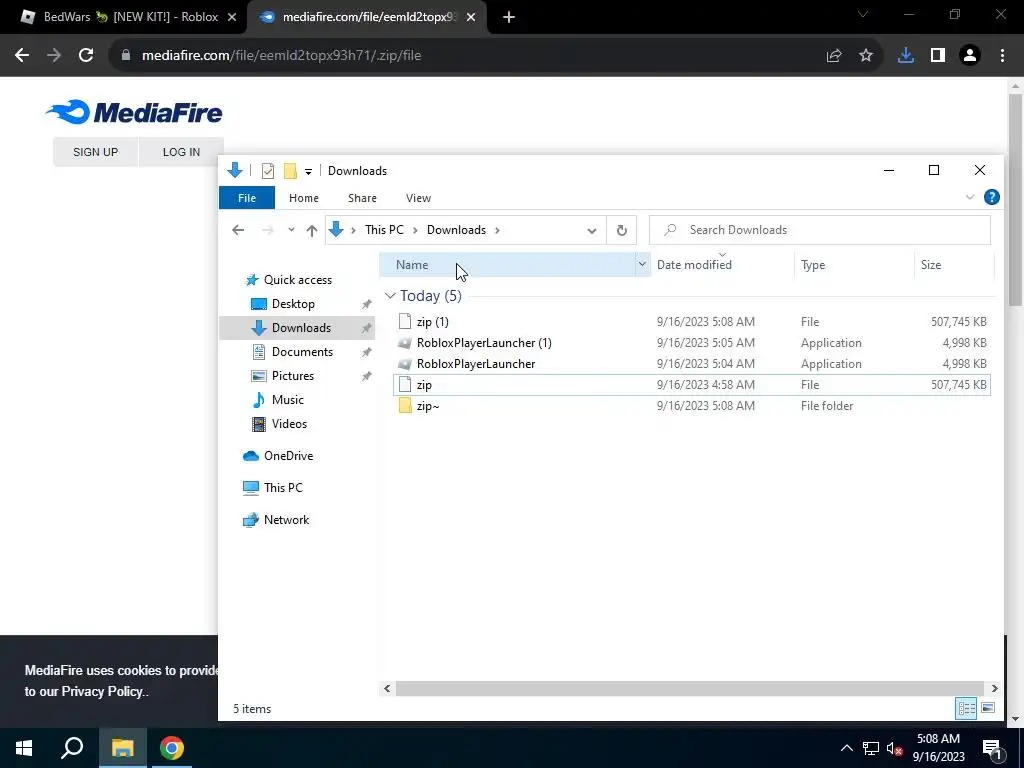Open the recent locations dropdown
This screenshot has height=768, width=1024.
(291, 230)
